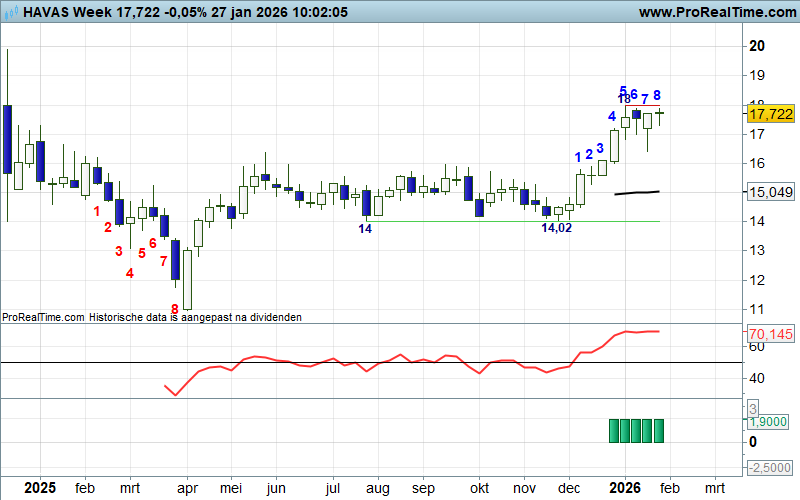Click the blue 14 label under August candles
The width and height of the screenshot is (800, 500).
(x=365, y=229)
